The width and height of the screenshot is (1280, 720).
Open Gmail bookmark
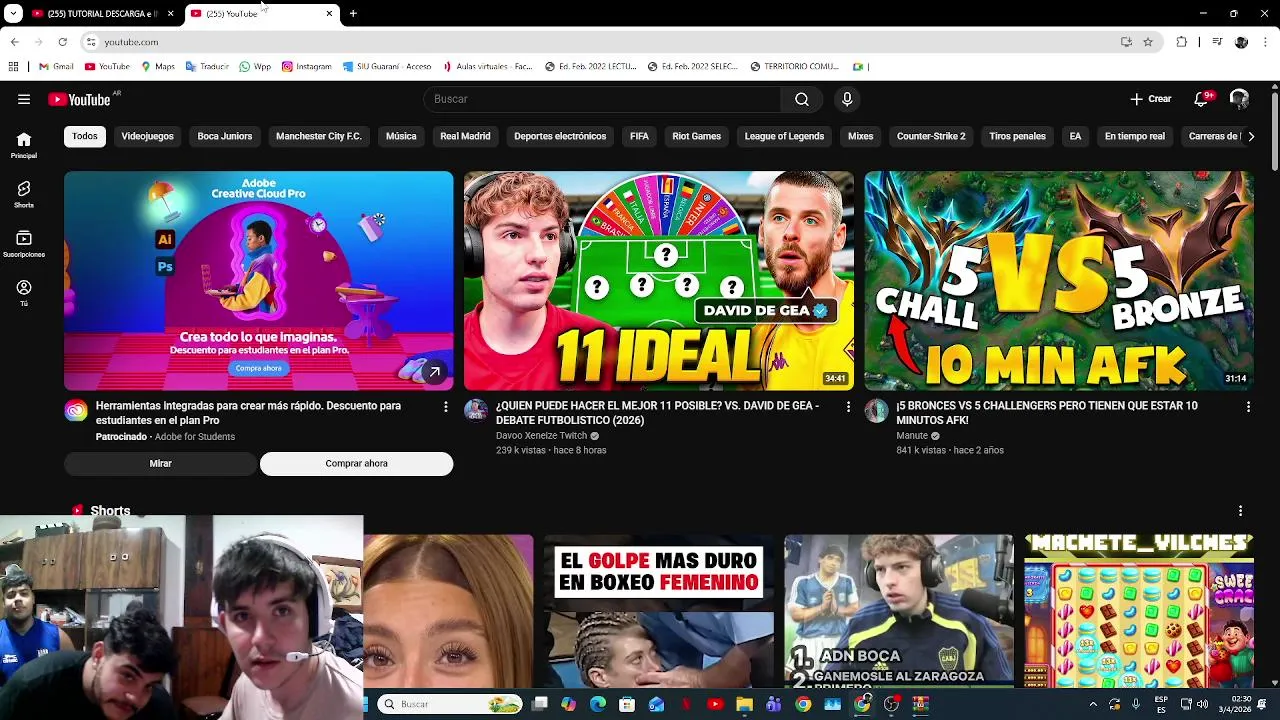pyautogui.click(x=56, y=67)
